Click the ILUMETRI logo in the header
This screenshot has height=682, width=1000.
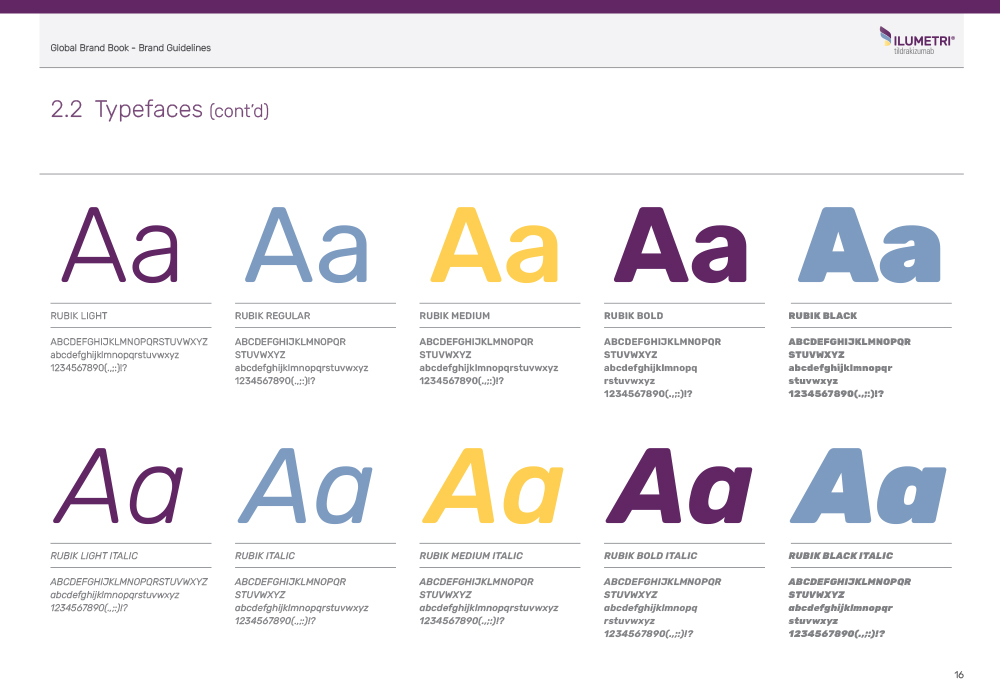pyautogui.click(x=916, y=41)
